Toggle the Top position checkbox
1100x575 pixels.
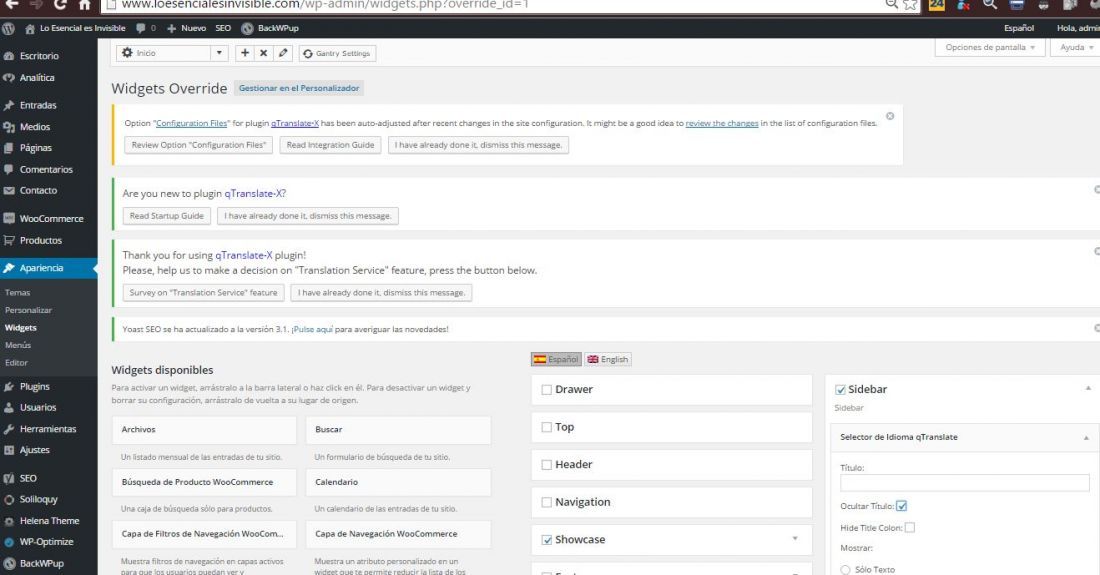546,427
